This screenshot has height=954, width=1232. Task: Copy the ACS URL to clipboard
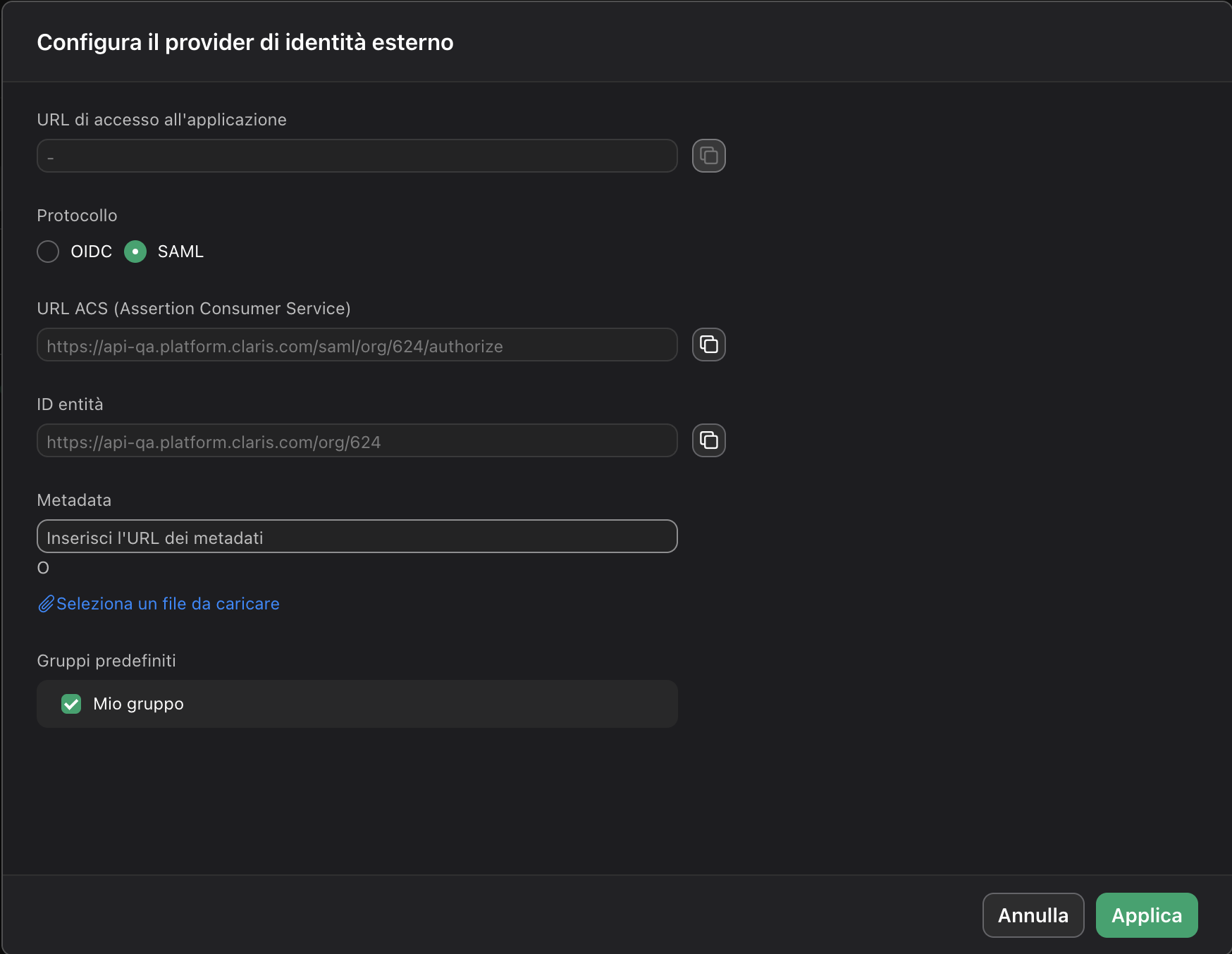[709, 345]
